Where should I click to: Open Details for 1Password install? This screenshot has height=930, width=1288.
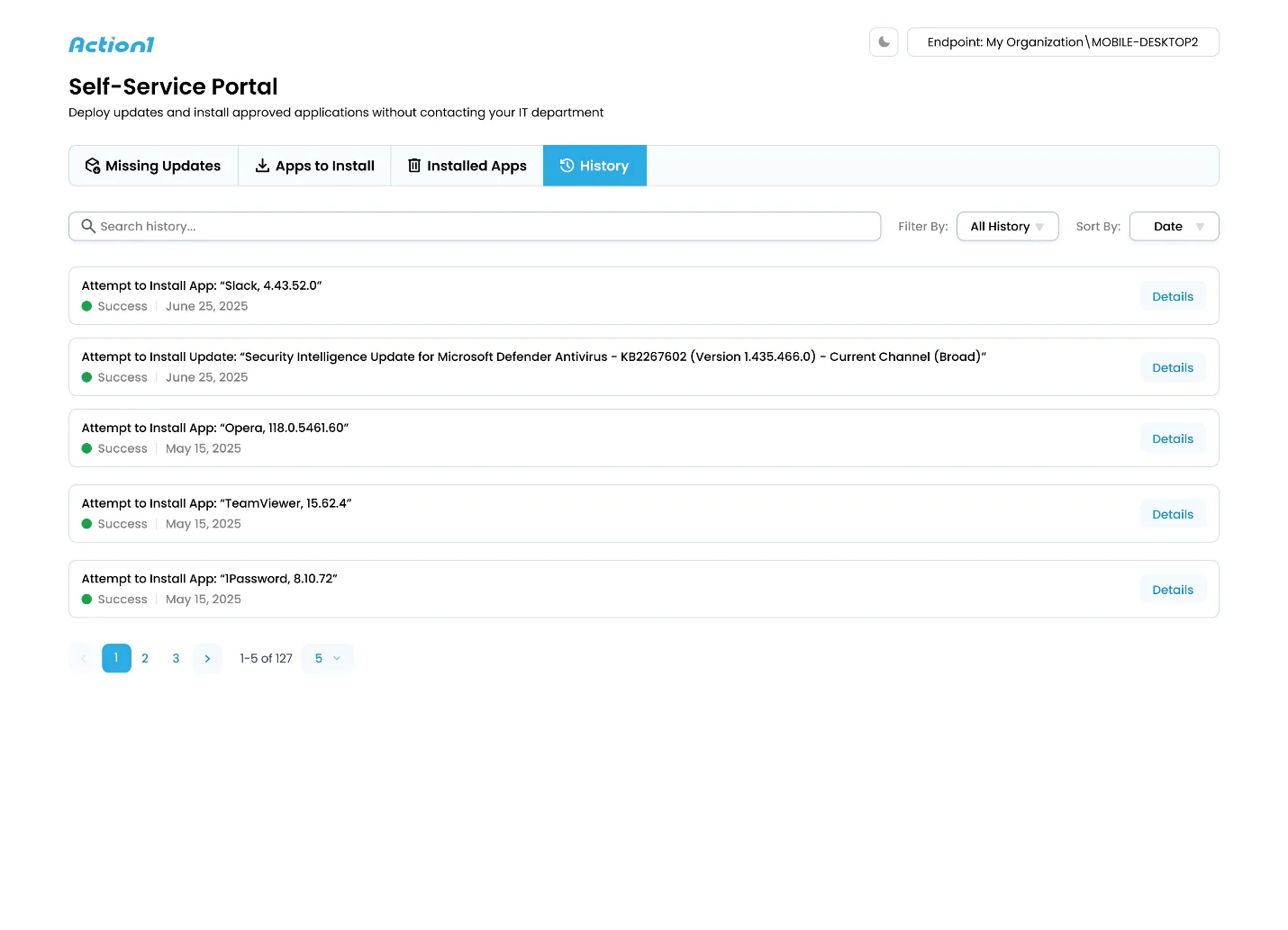pos(1172,590)
